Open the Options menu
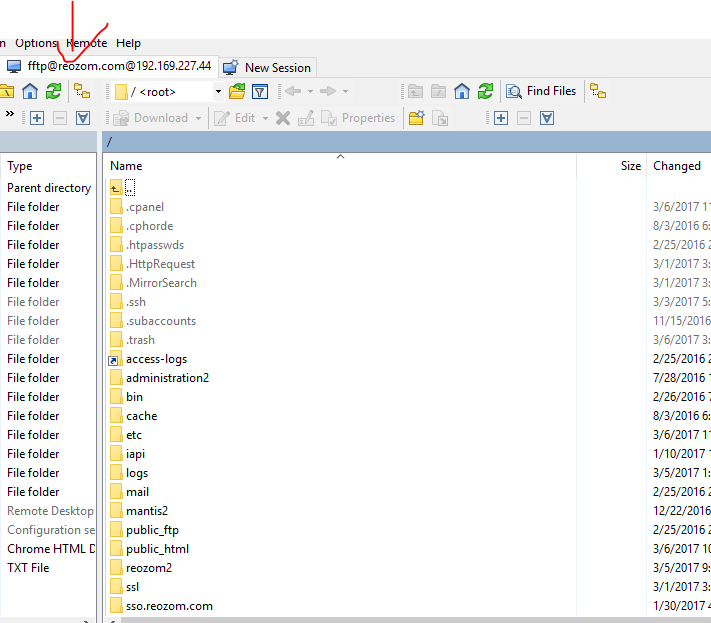This screenshot has width=711, height=623. [36, 43]
